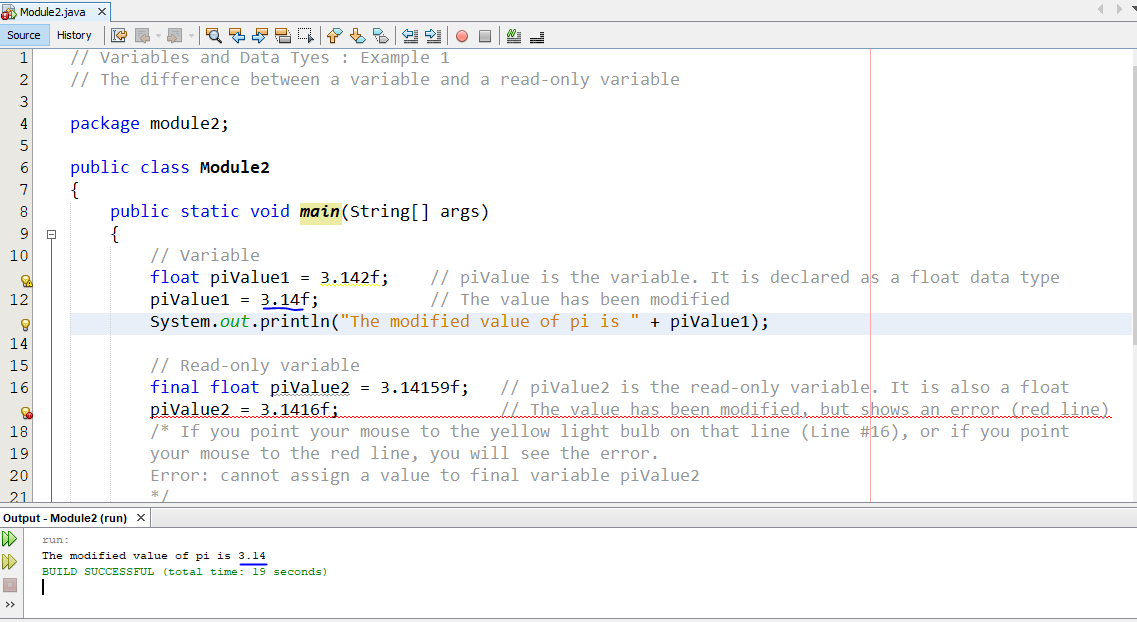Switch to the History view tab

pyautogui.click(x=74, y=35)
